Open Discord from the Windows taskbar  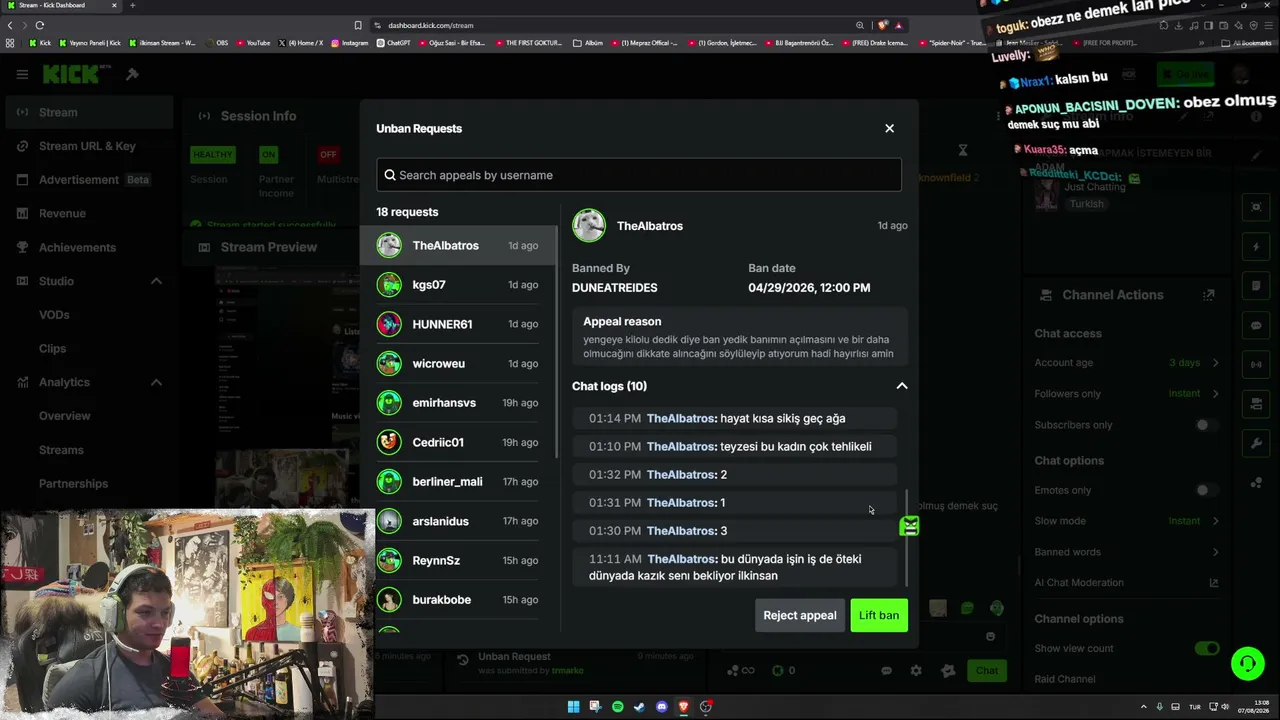tap(661, 707)
